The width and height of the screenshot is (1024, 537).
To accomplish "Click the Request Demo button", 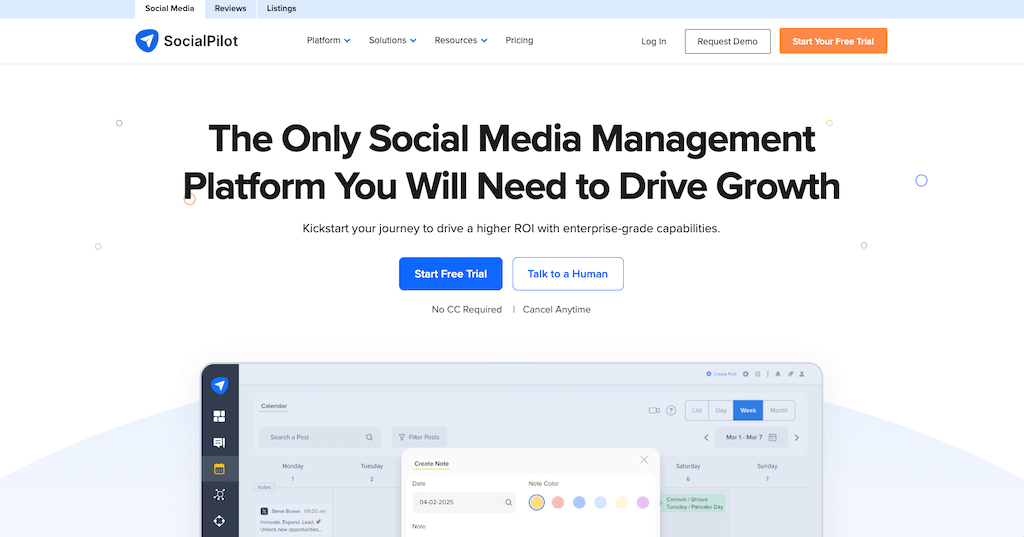I will pos(728,41).
